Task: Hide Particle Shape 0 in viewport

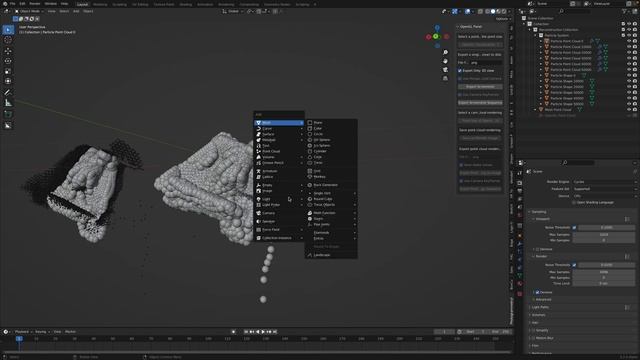Action: click(x=629, y=76)
